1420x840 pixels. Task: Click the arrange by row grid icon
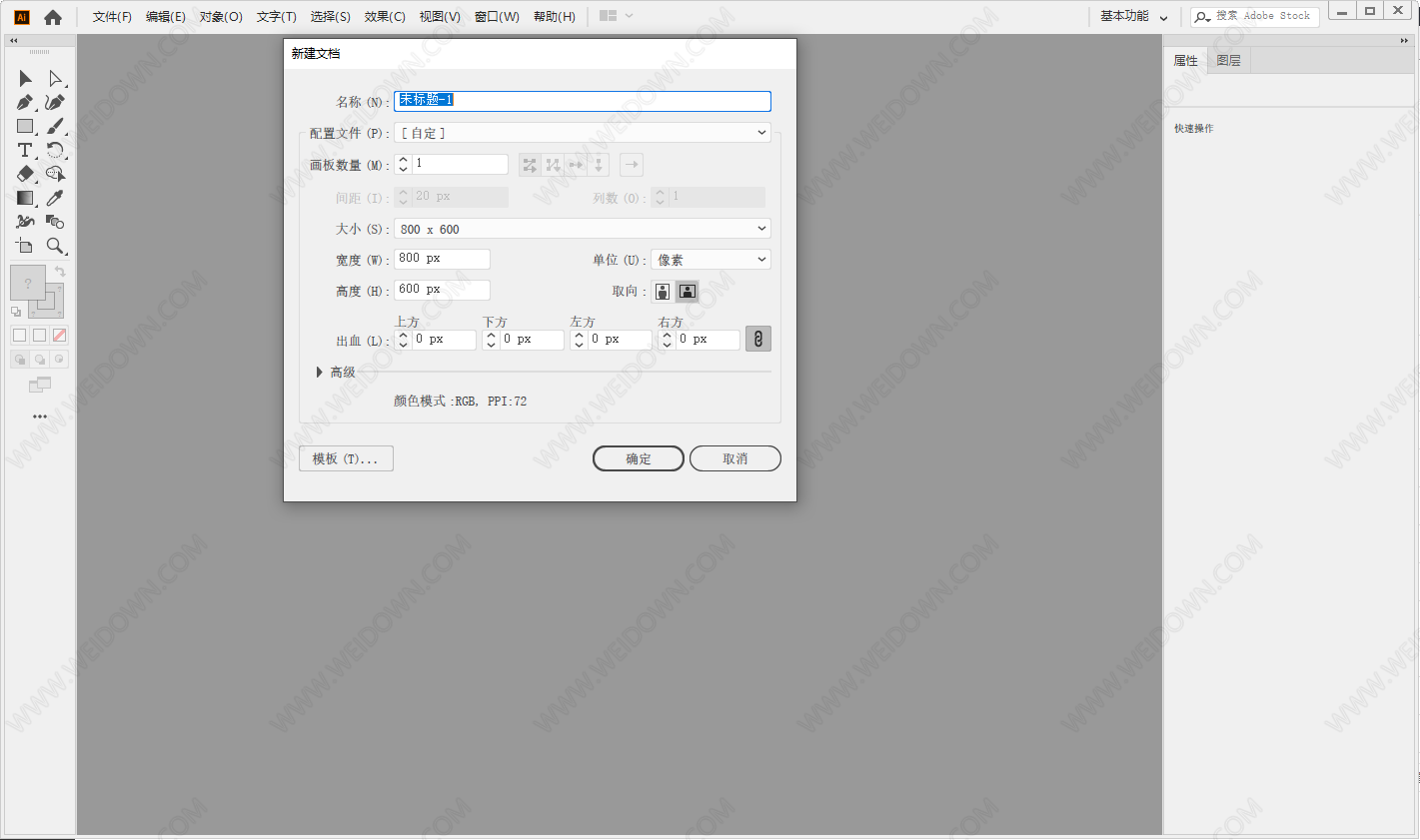[530, 165]
